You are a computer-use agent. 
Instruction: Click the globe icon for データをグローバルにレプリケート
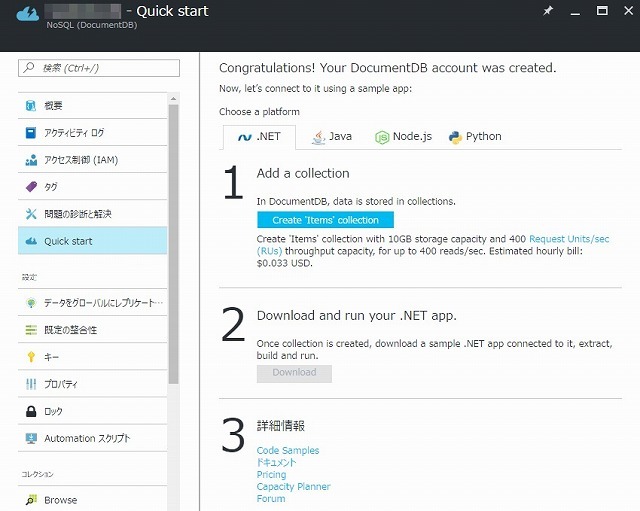[31, 302]
